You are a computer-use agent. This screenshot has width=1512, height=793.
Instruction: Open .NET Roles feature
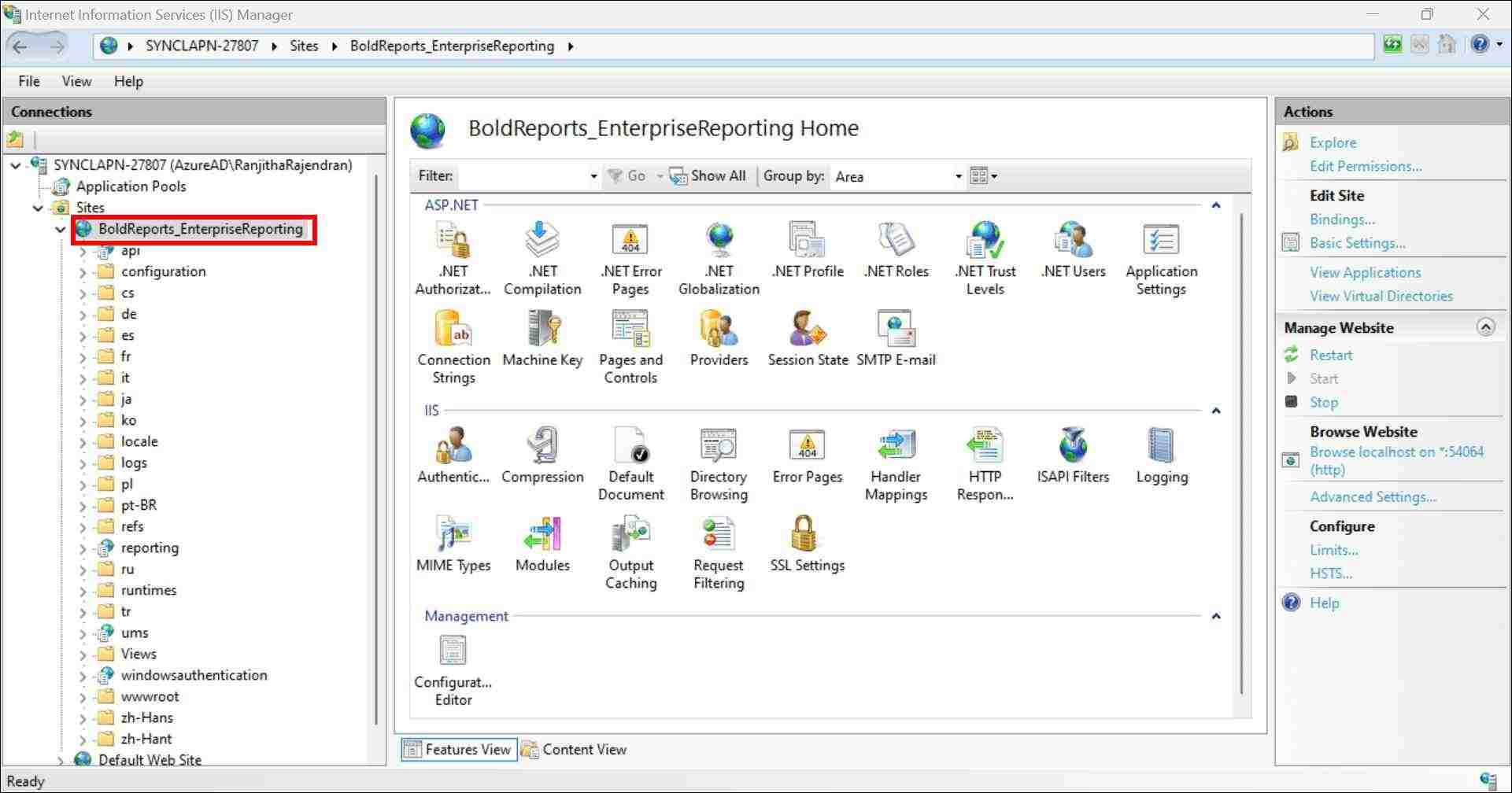point(896,250)
